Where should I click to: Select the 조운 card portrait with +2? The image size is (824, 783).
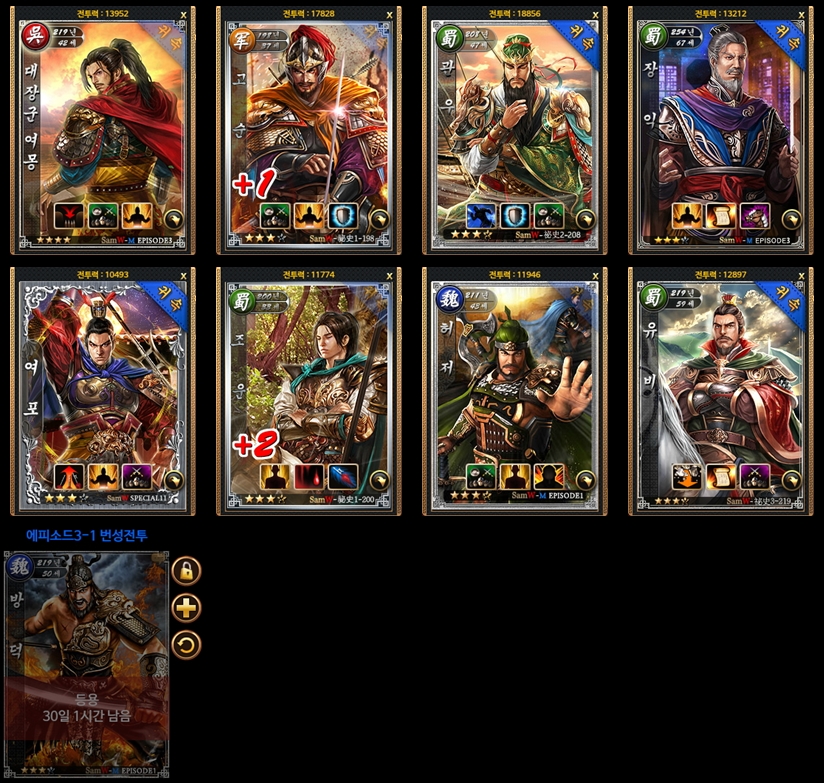309,392
